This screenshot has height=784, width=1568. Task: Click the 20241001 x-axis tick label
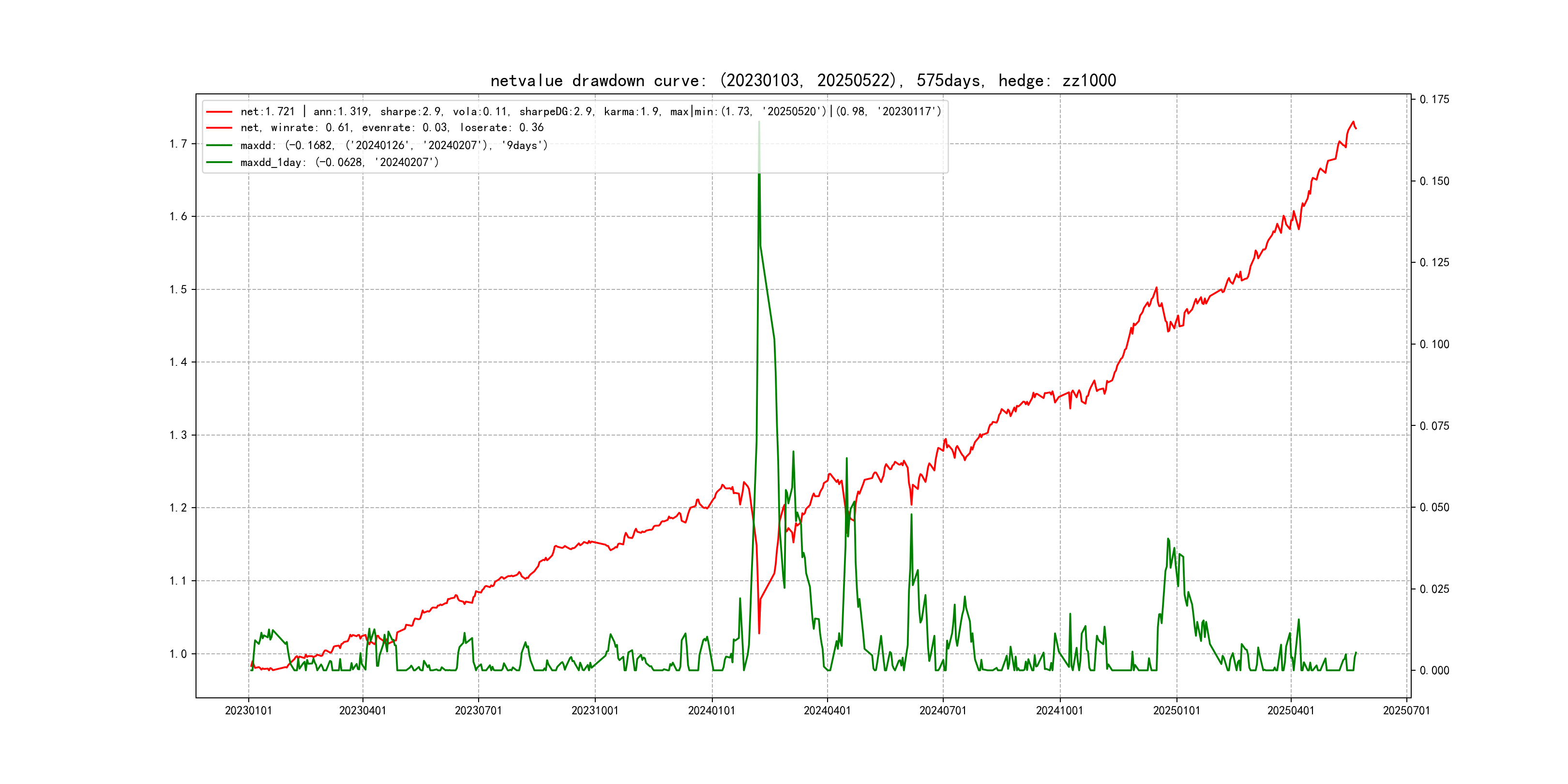(1059, 710)
